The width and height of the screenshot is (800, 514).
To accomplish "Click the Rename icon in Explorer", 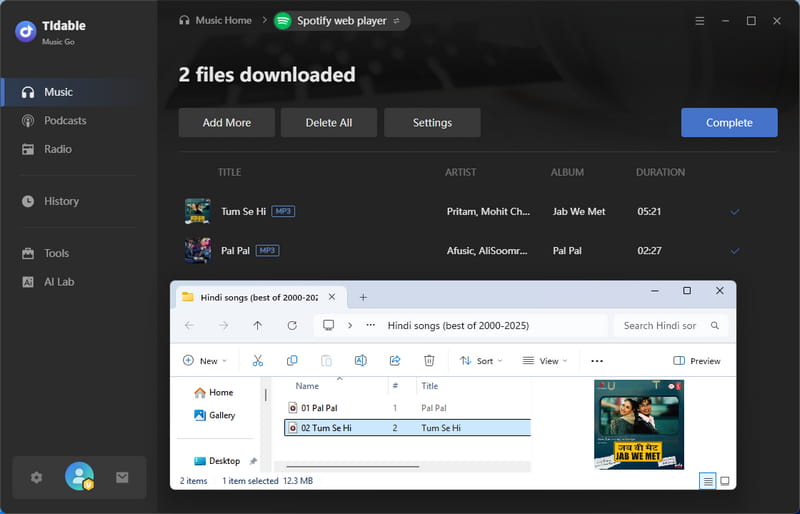I will 360,361.
